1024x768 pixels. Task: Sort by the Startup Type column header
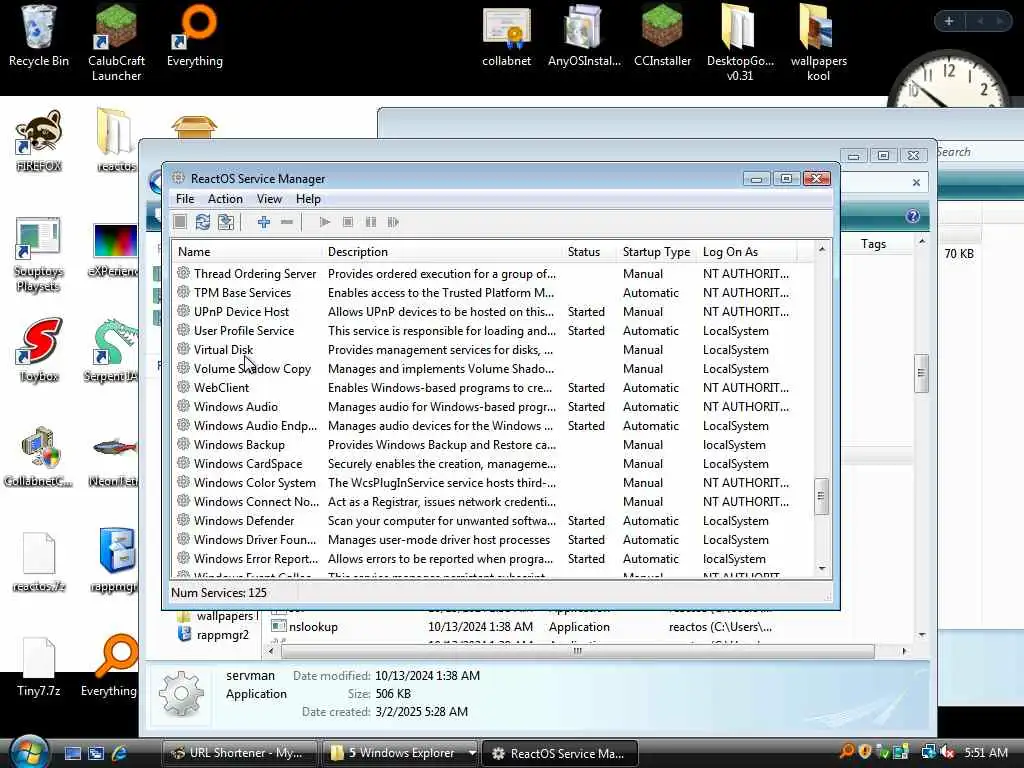(x=656, y=251)
